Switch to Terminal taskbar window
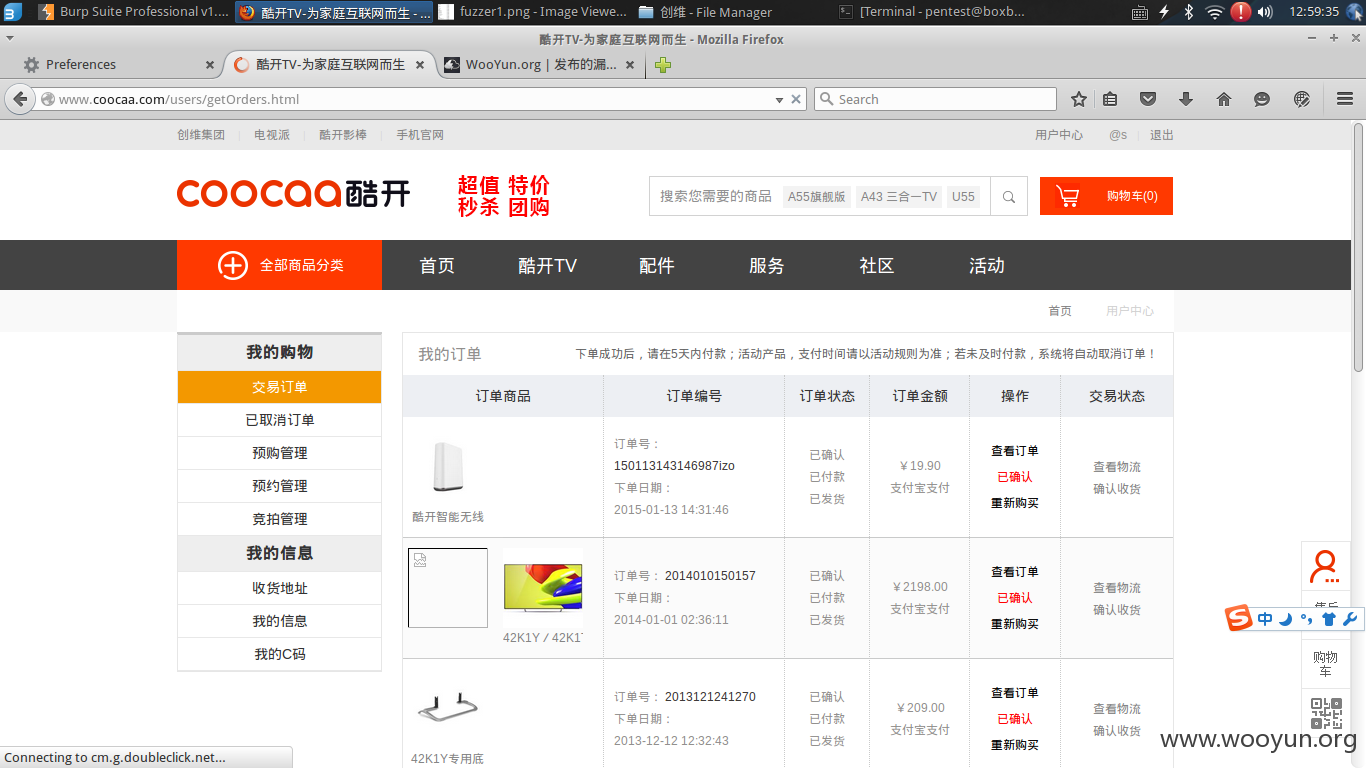 934,12
